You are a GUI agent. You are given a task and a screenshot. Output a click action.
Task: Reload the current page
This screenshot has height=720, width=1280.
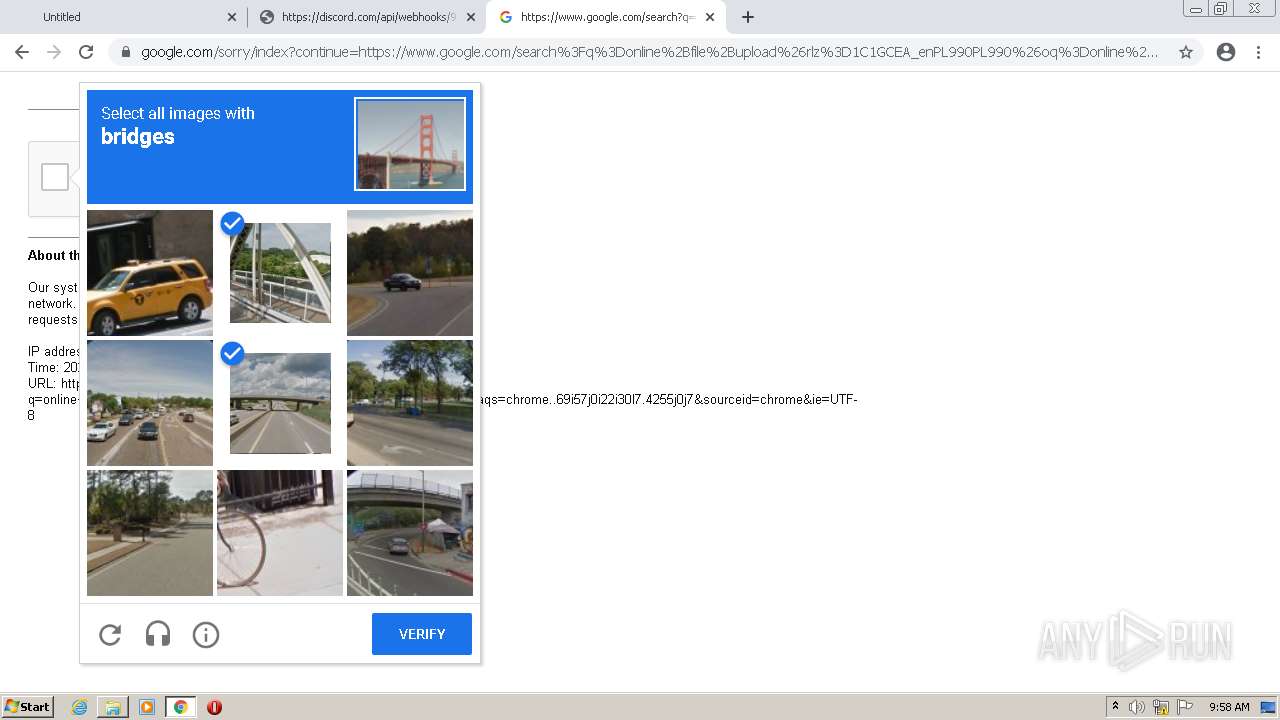tap(86, 52)
